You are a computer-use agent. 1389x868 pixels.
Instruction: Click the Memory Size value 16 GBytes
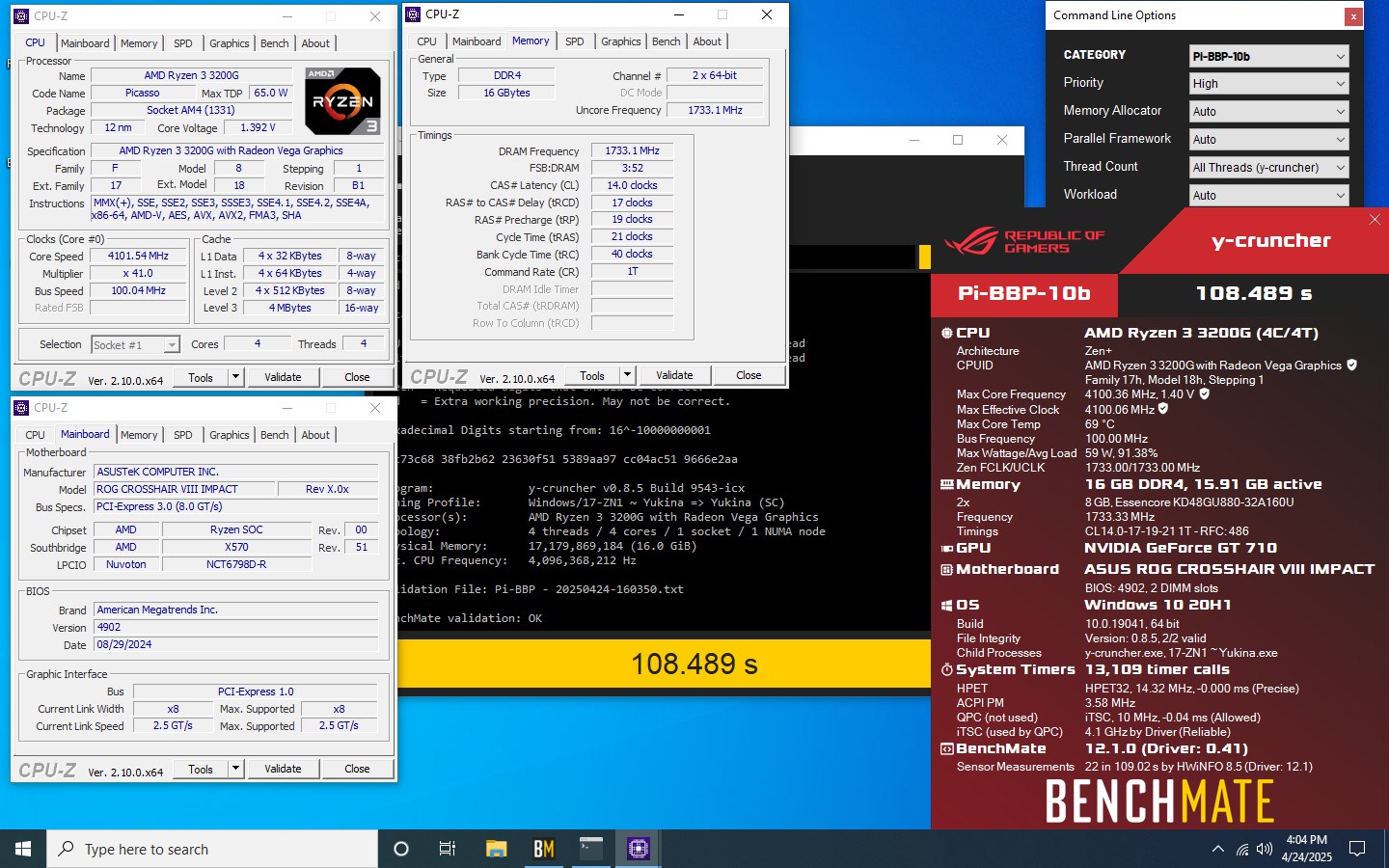pyautogui.click(x=506, y=93)
